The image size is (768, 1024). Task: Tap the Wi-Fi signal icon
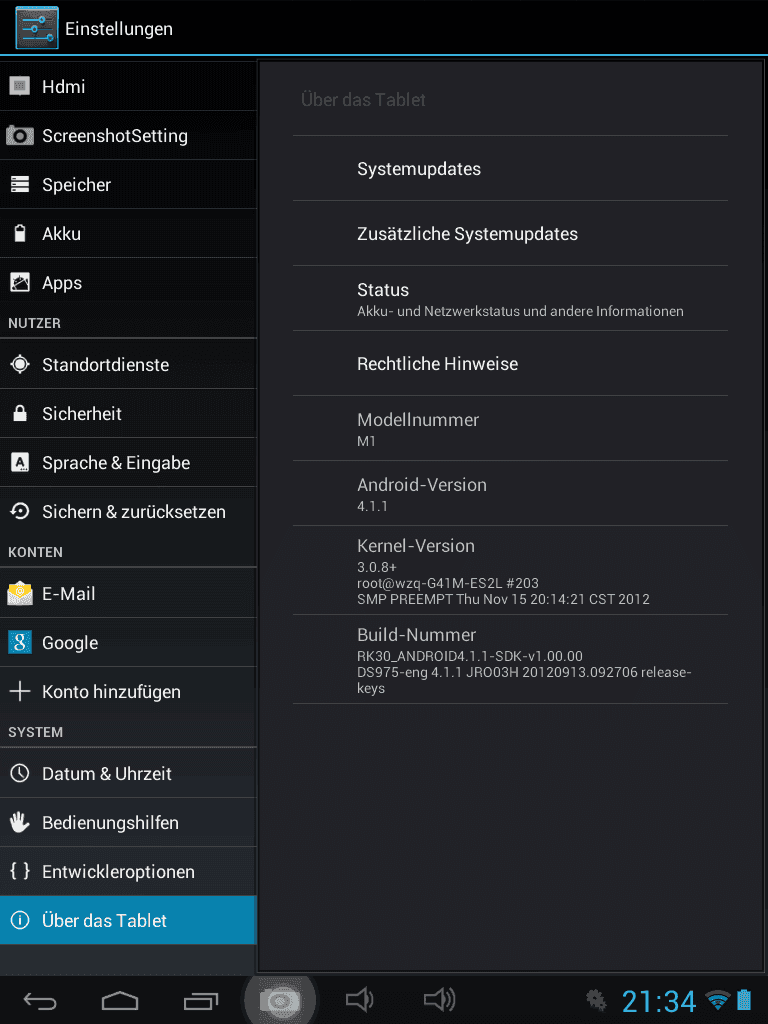pyautogui.click(x=718, y=1000)
